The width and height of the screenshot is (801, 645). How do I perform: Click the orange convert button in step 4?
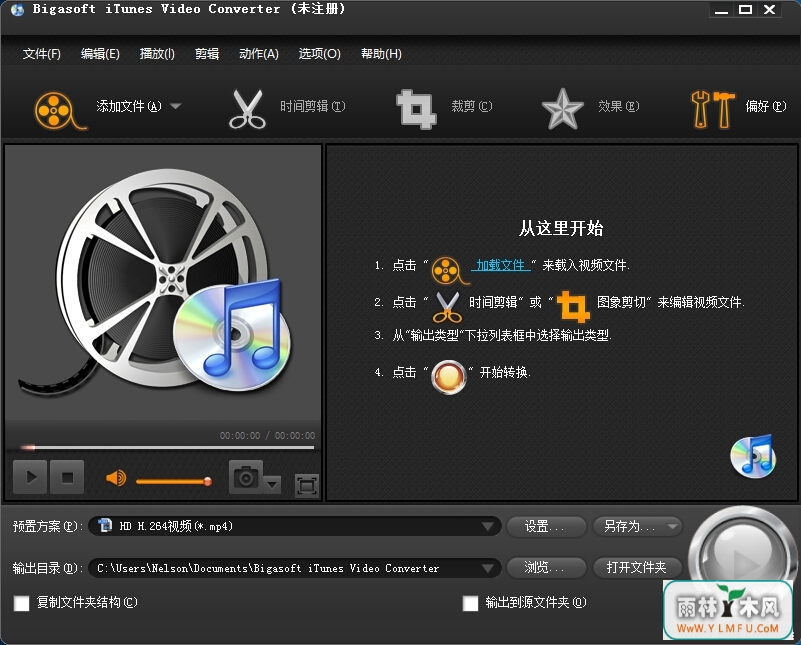tap(449, 377)
